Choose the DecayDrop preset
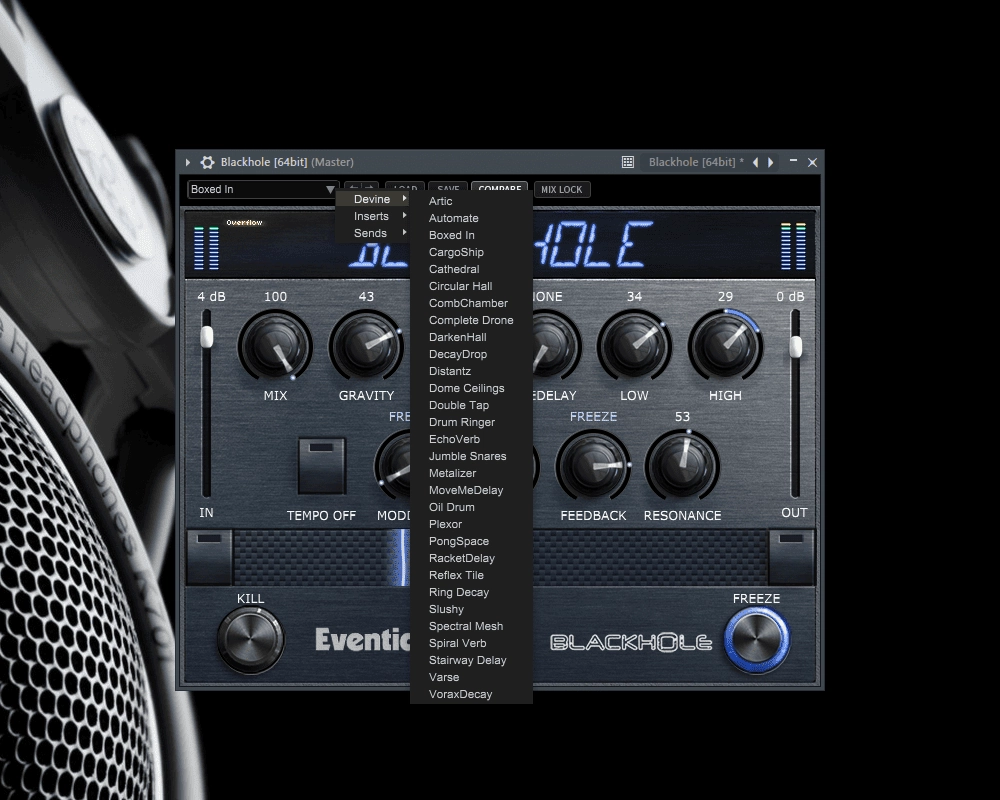The width and height of the screenshot is (1000, 800). pyautogui.click(x=471, y=354)
